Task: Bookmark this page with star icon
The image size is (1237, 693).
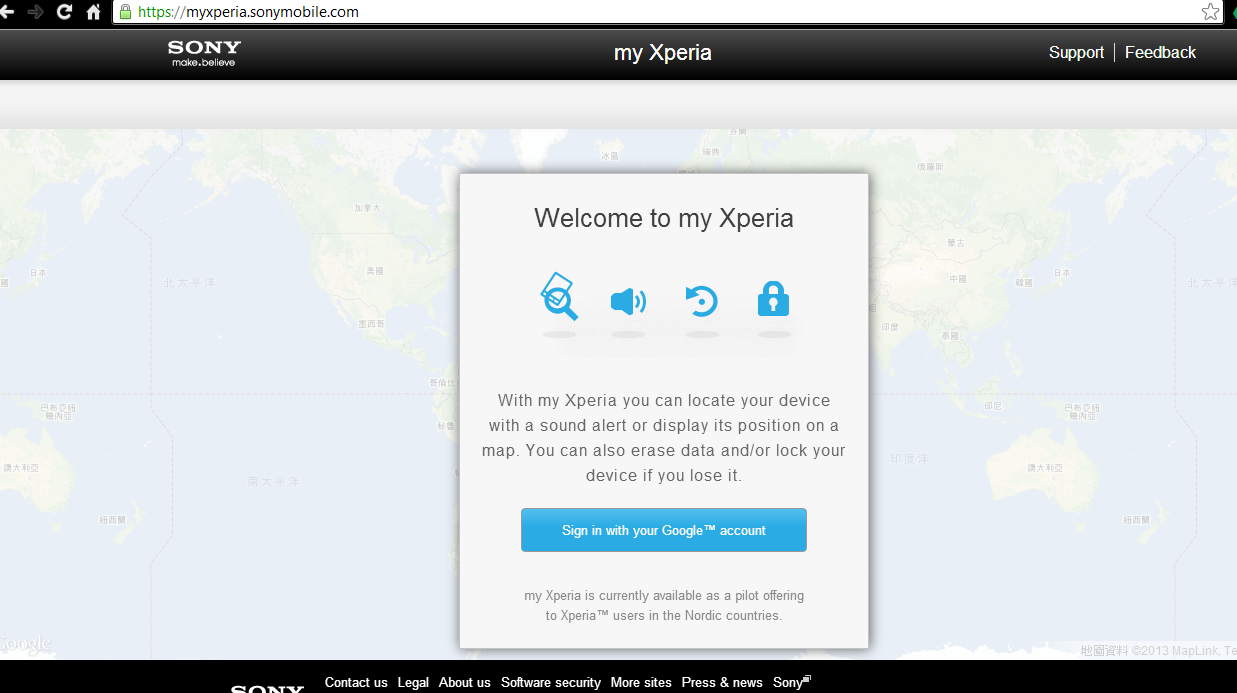Action: coord(1210,12)
